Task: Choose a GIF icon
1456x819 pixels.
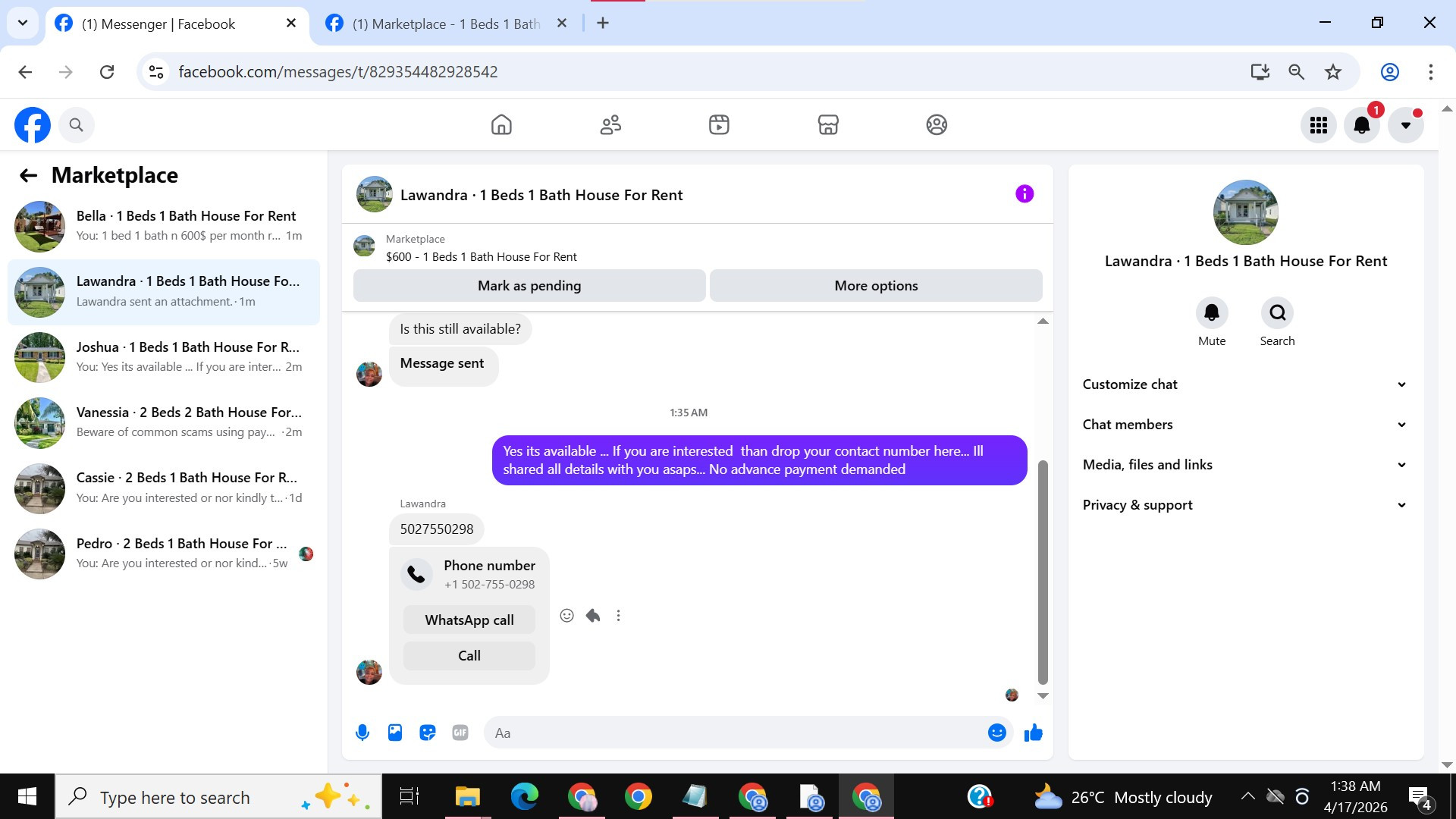Action: (460, 733)
